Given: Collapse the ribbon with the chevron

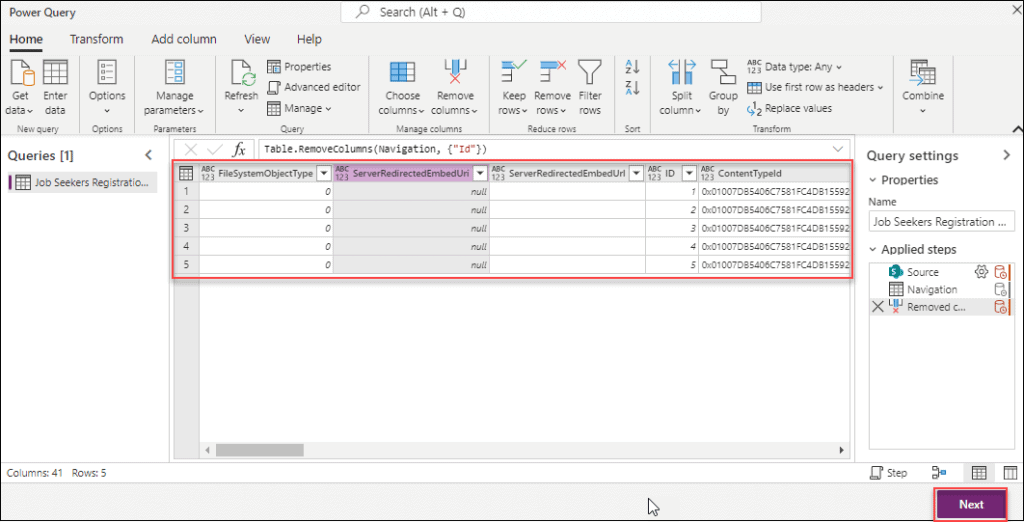Looking at the screenshot, I should (x=1017, y=129).
